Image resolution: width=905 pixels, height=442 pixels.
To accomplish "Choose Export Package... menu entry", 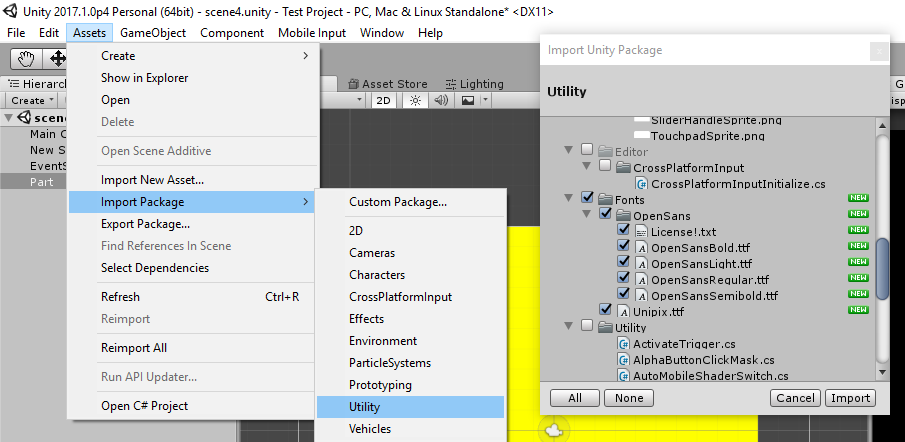I will [193, 224].
